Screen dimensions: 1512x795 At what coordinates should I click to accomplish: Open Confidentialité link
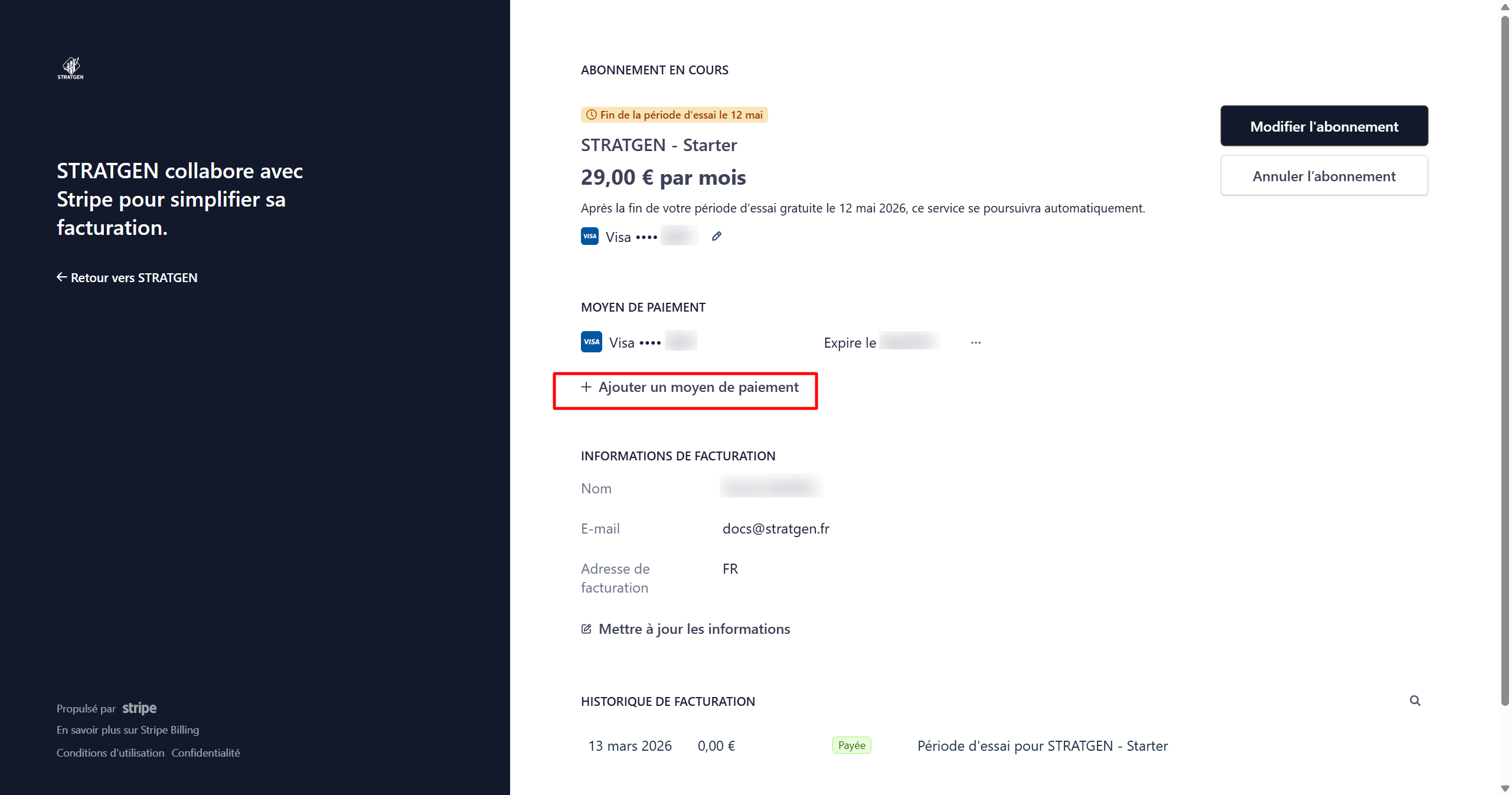(205, 753)
